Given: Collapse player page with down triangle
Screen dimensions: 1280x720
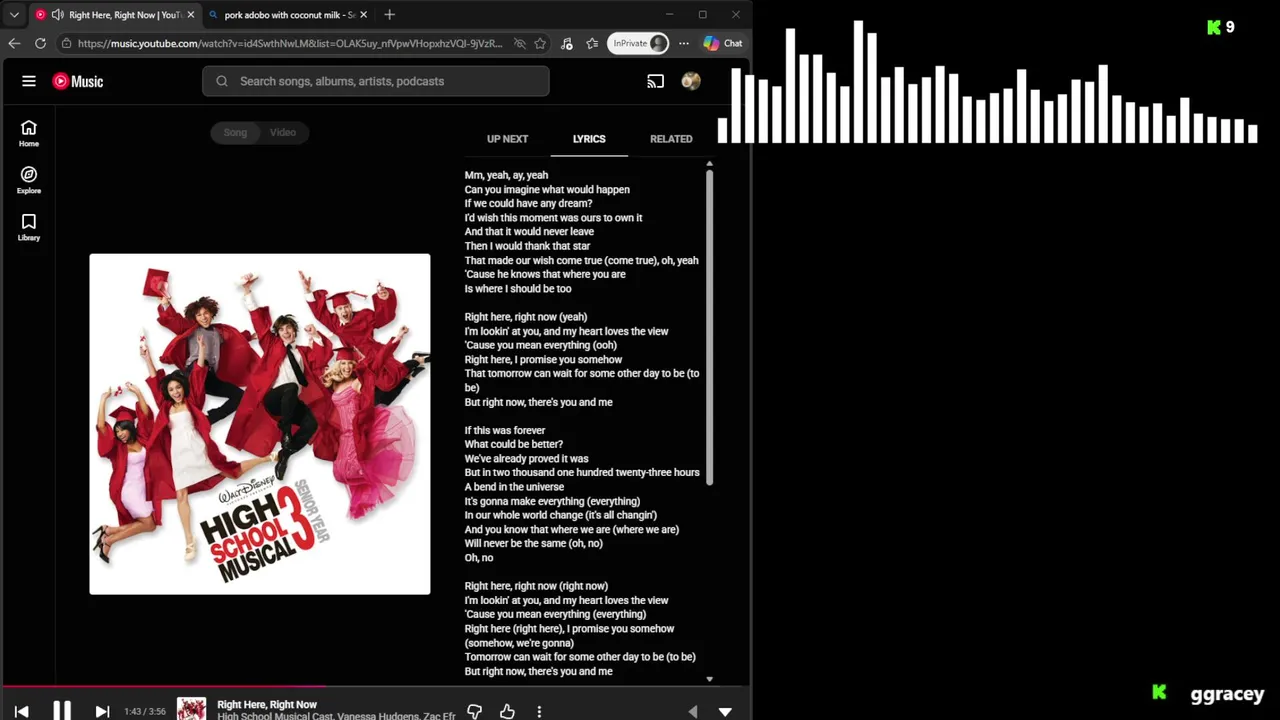Looking at the screenshot, I should 726,712.
